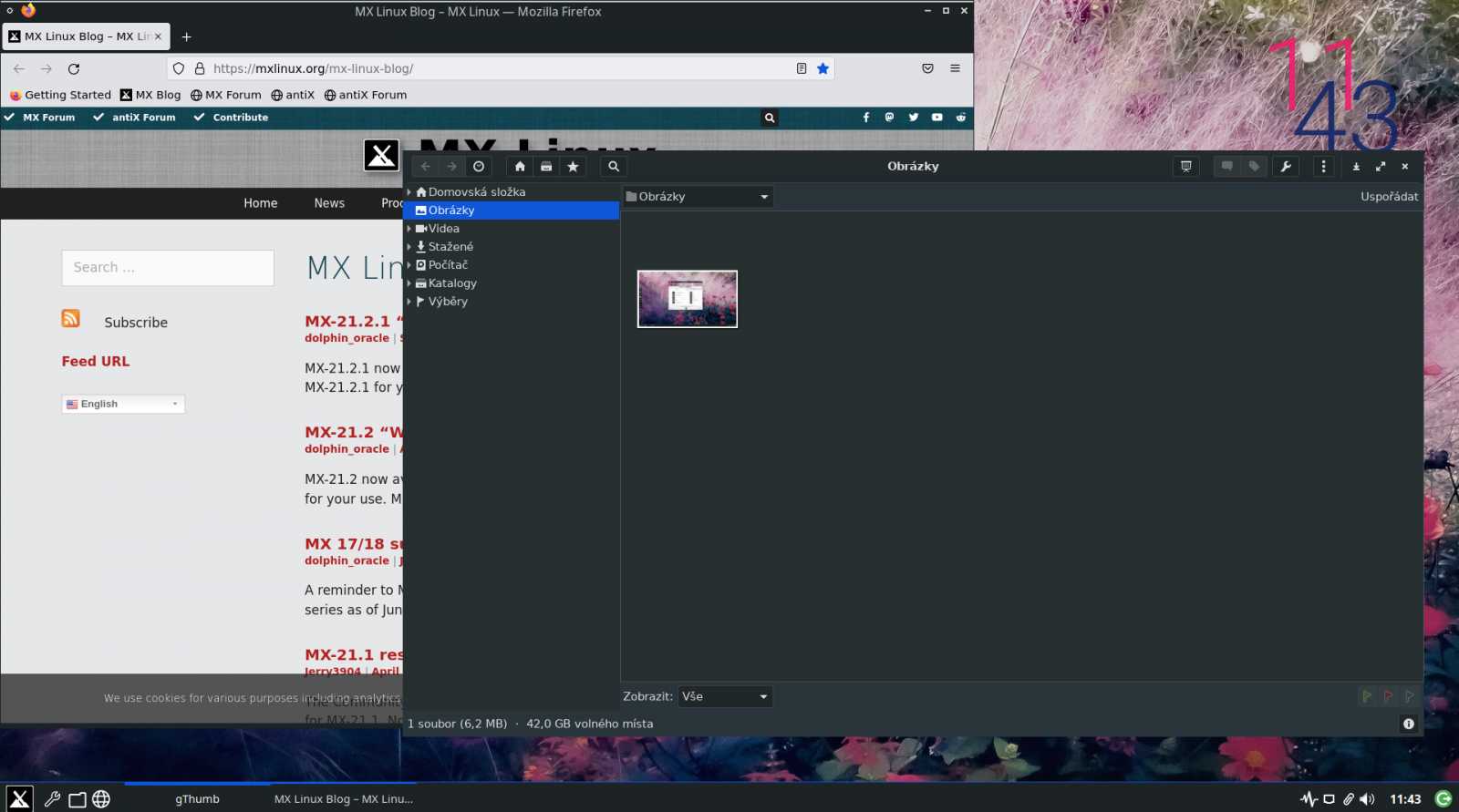Open file manager launcher in panel
Viewport: 1459px width, 812px height.
(x=78, y=799)
